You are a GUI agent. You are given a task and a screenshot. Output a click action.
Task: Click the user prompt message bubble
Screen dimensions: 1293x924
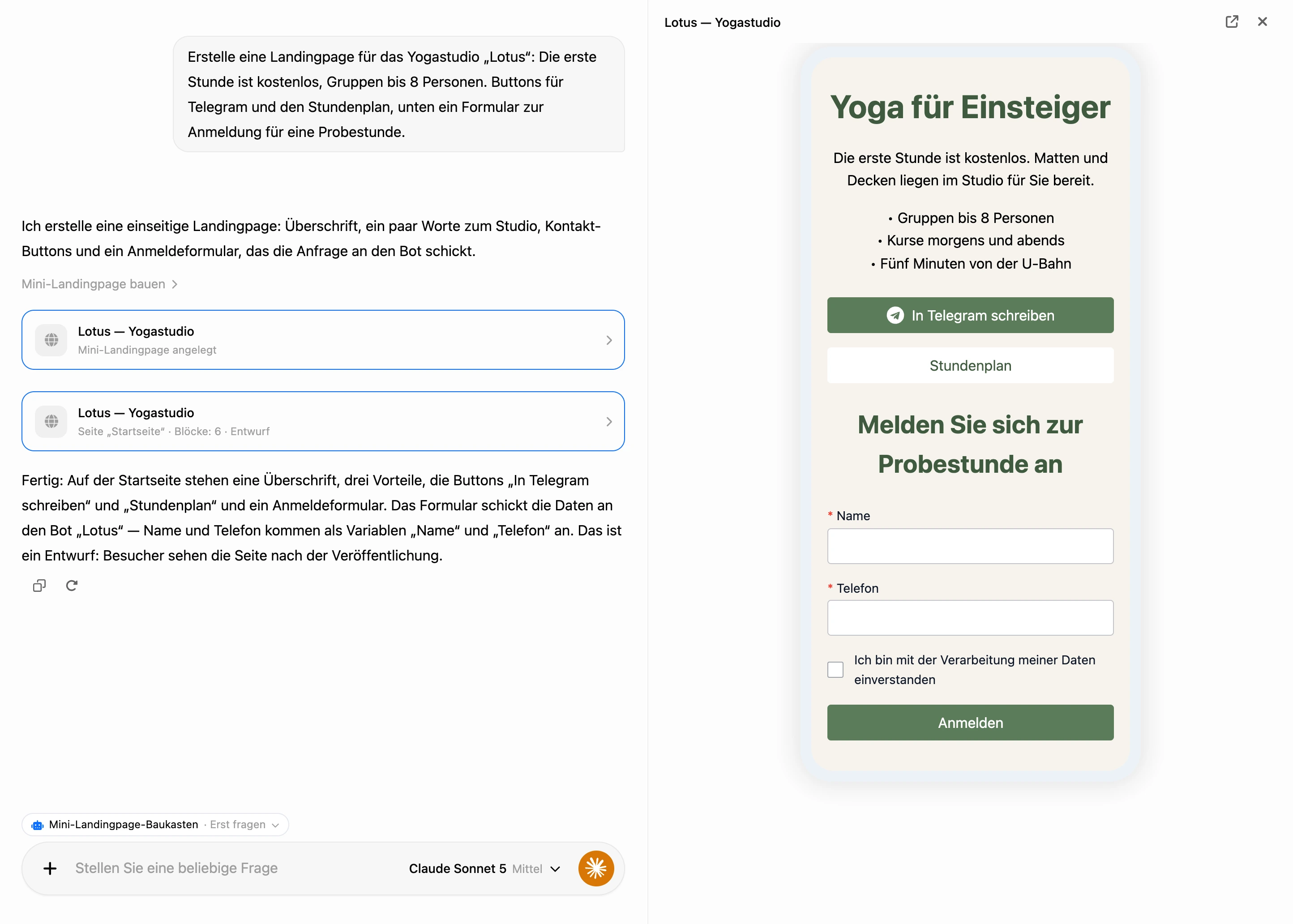(399, 94)
